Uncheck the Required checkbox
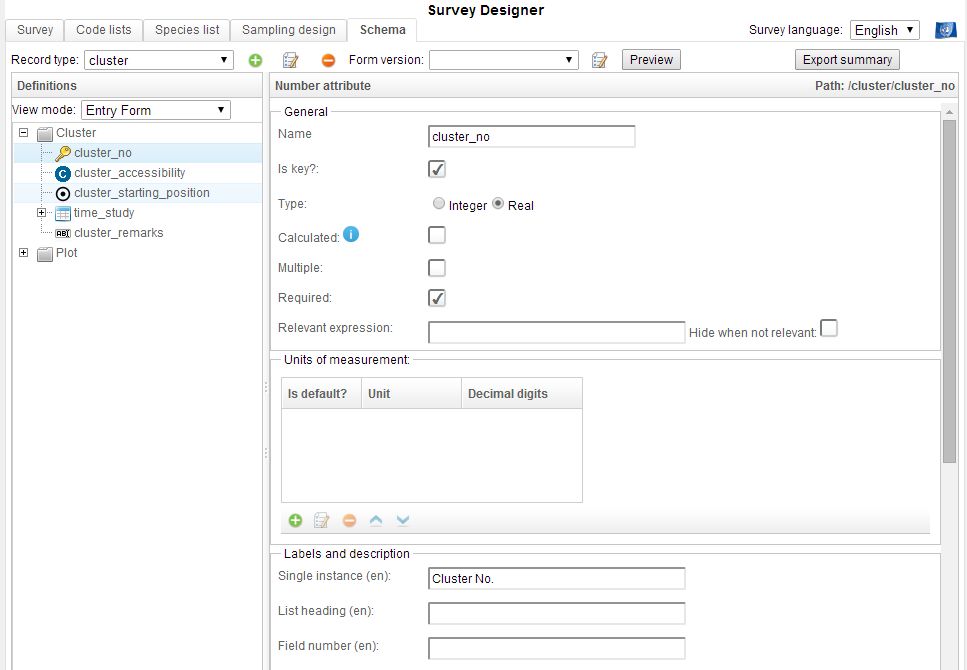The height and width of the screenshot is (670, 967). click(x=437, y=298)
